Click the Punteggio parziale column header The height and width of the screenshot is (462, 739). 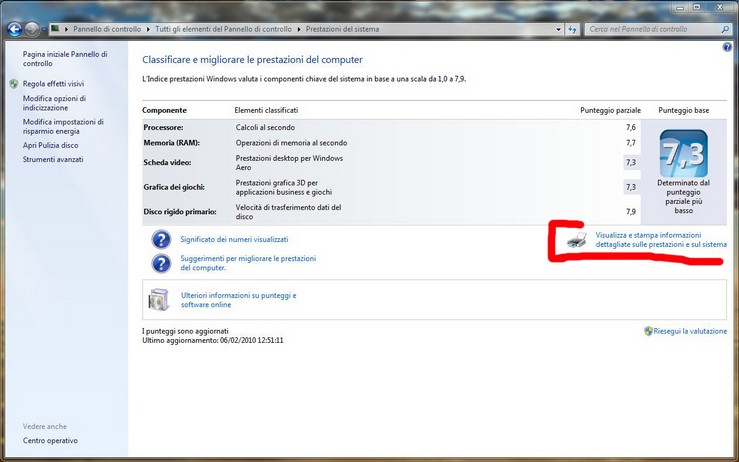(610, 110)
